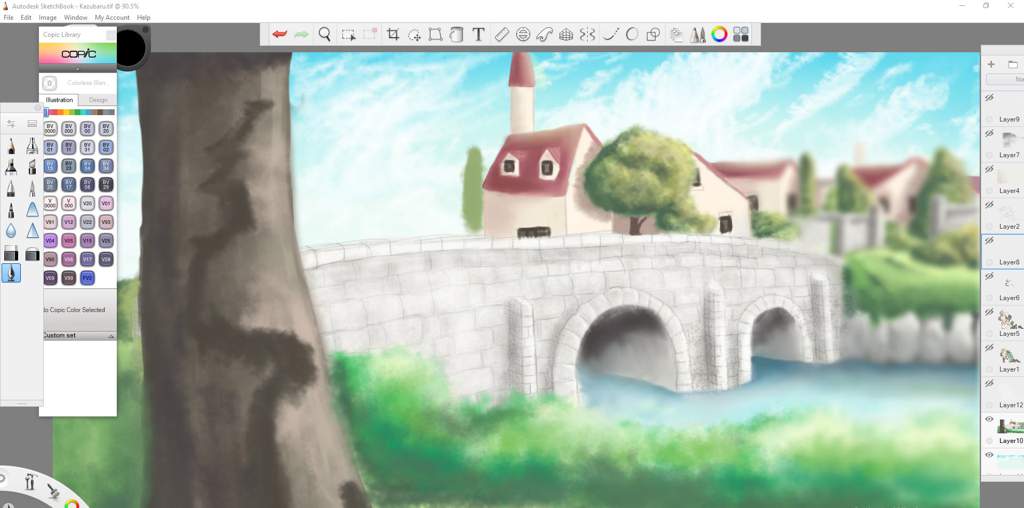Screen dimensions: 1024x508
Task: Add a new layer with plus icon
Action: (x=991, y=64)
